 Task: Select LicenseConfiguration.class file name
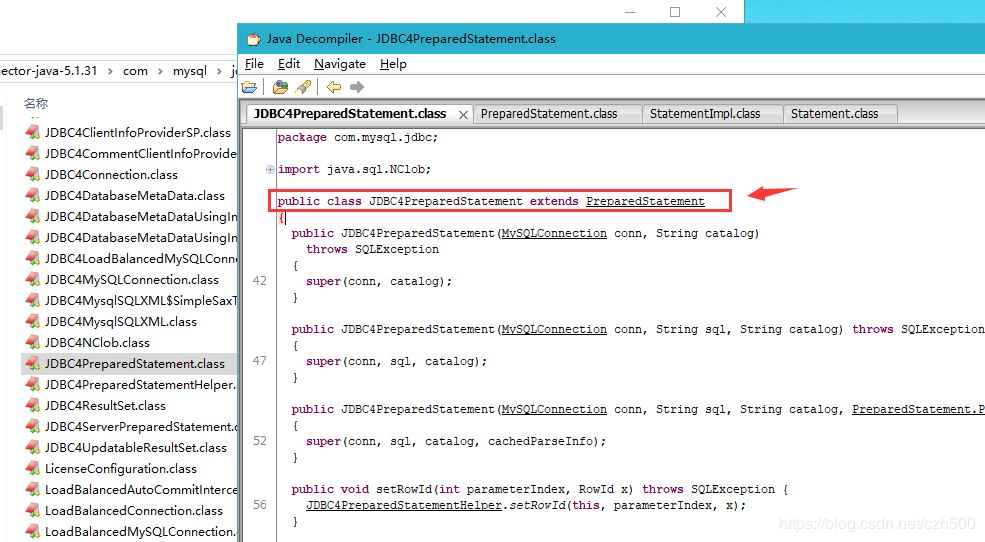(121, 469)
